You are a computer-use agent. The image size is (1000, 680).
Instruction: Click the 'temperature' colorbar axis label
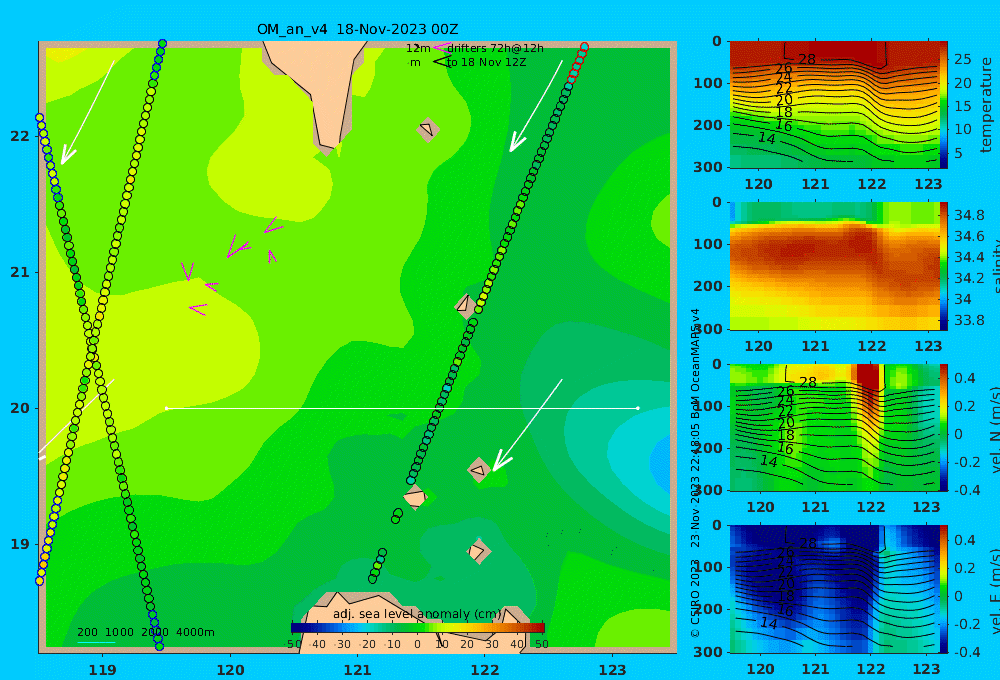tap(987, 105)
